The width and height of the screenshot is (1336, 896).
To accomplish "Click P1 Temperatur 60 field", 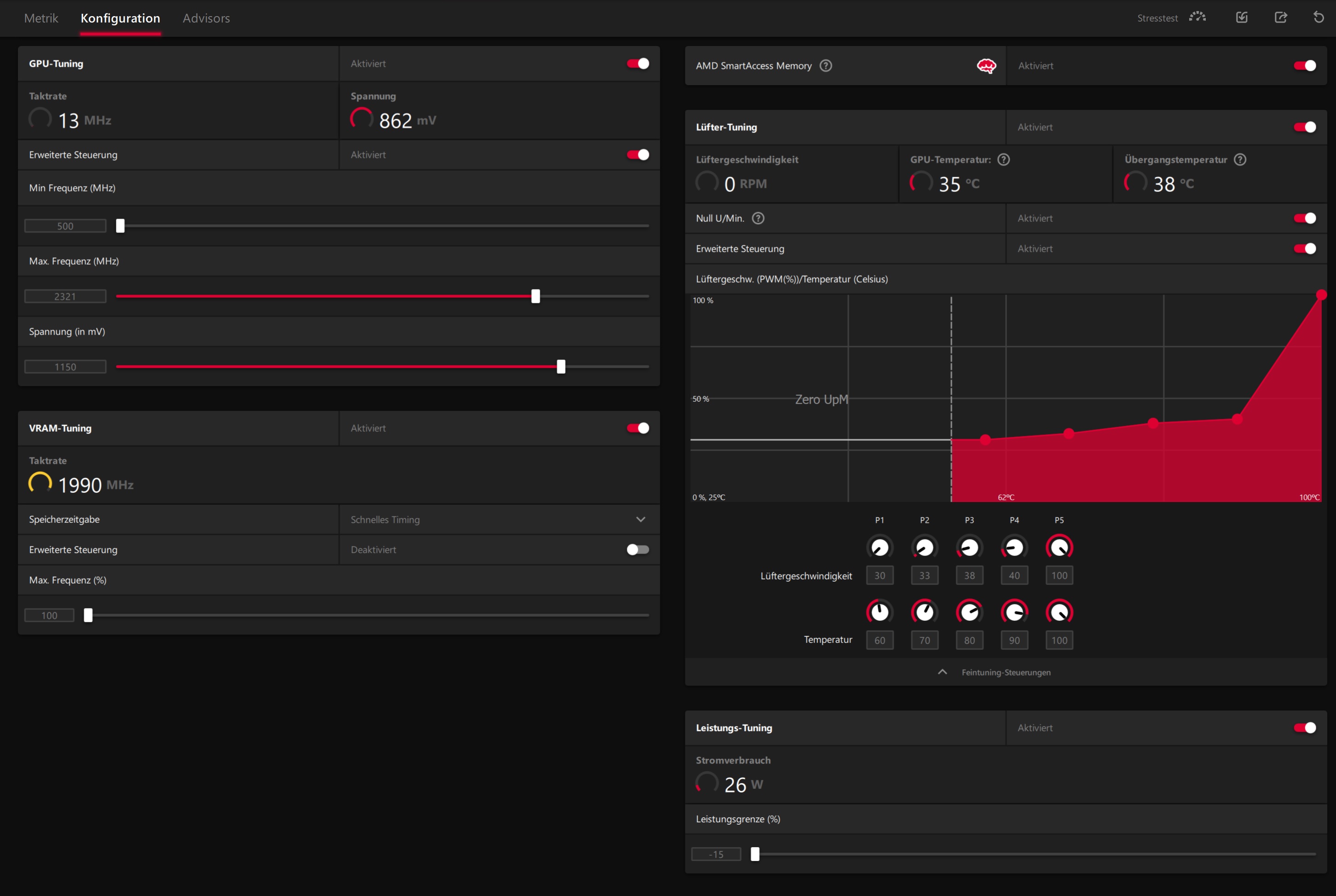I will click(879, 640).
